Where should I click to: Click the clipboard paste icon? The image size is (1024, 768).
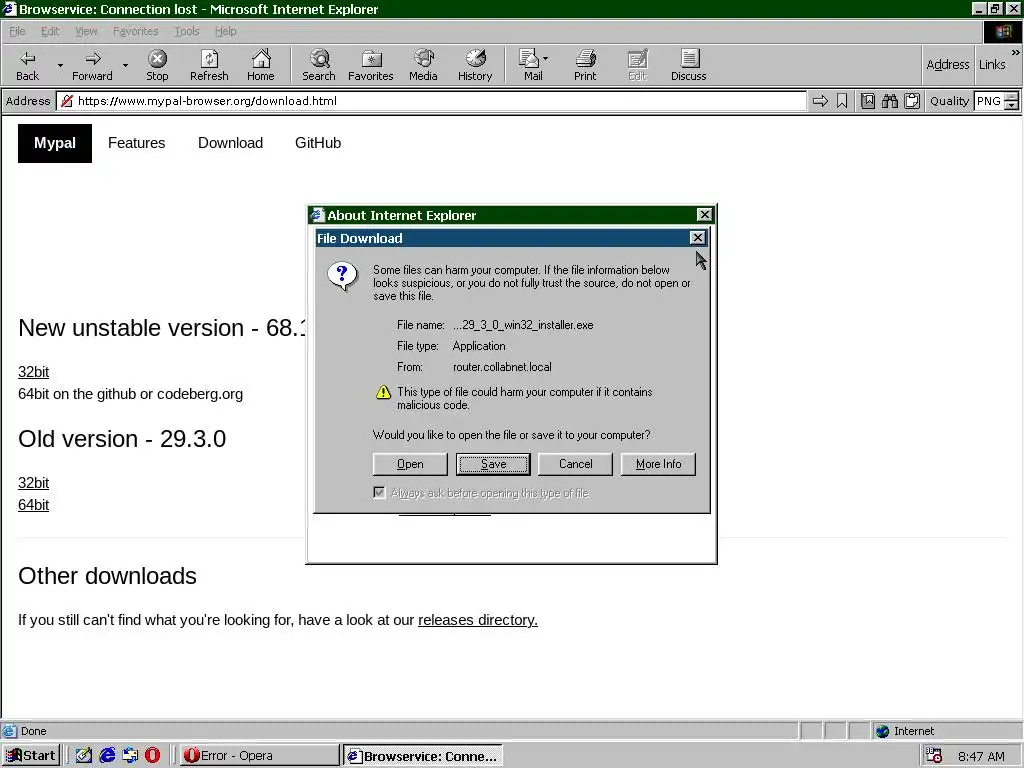[912, 101]
